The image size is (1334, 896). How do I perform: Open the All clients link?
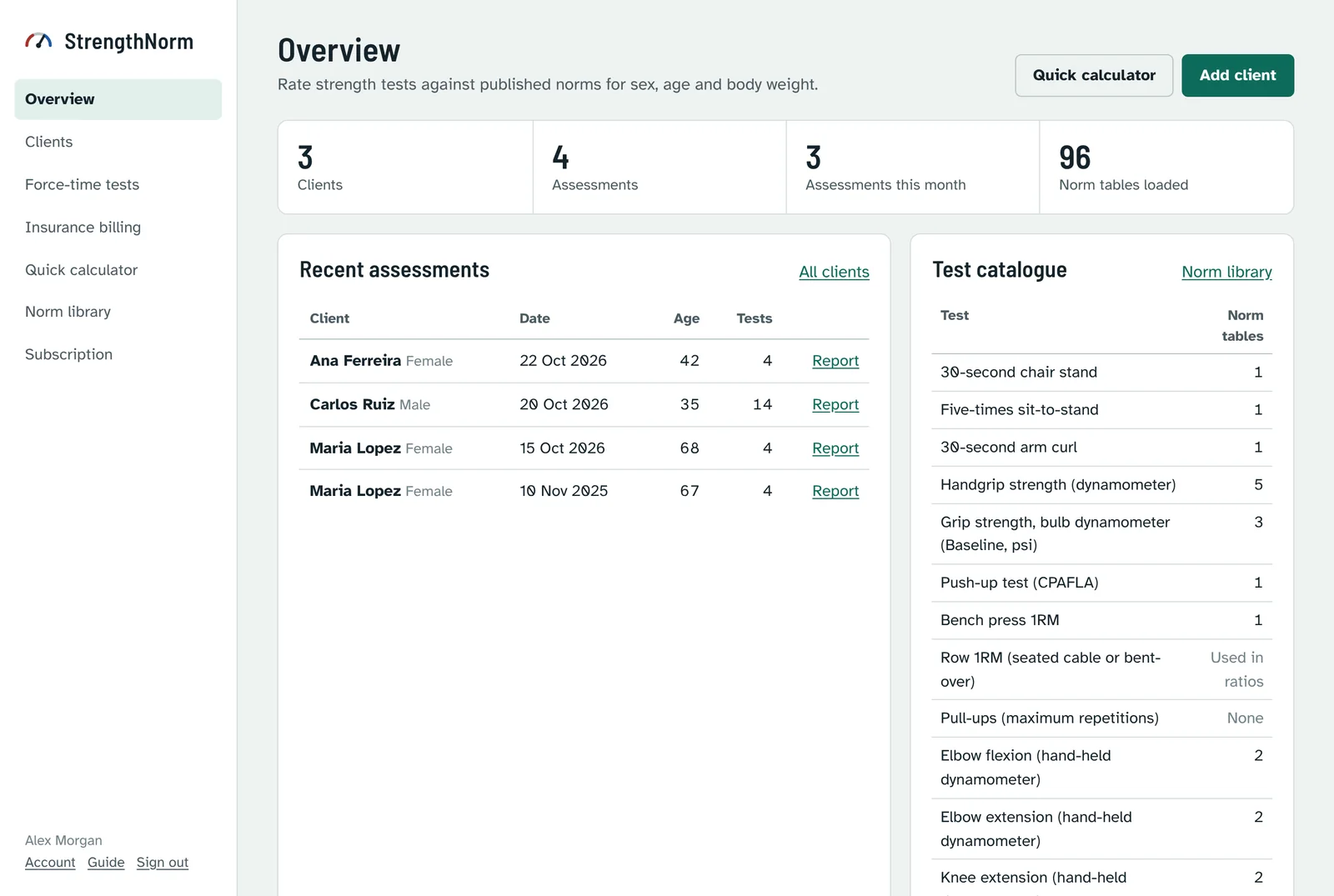(x=834, y=272)
